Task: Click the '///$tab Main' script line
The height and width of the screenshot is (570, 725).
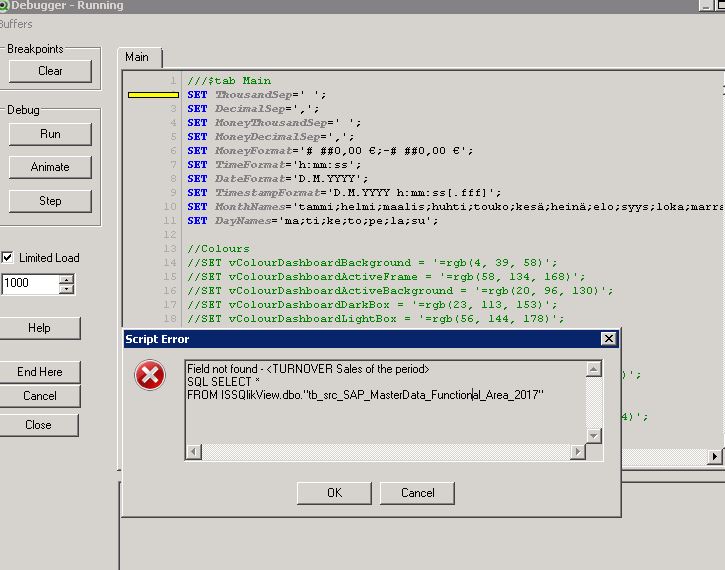Action: [229, 81]
